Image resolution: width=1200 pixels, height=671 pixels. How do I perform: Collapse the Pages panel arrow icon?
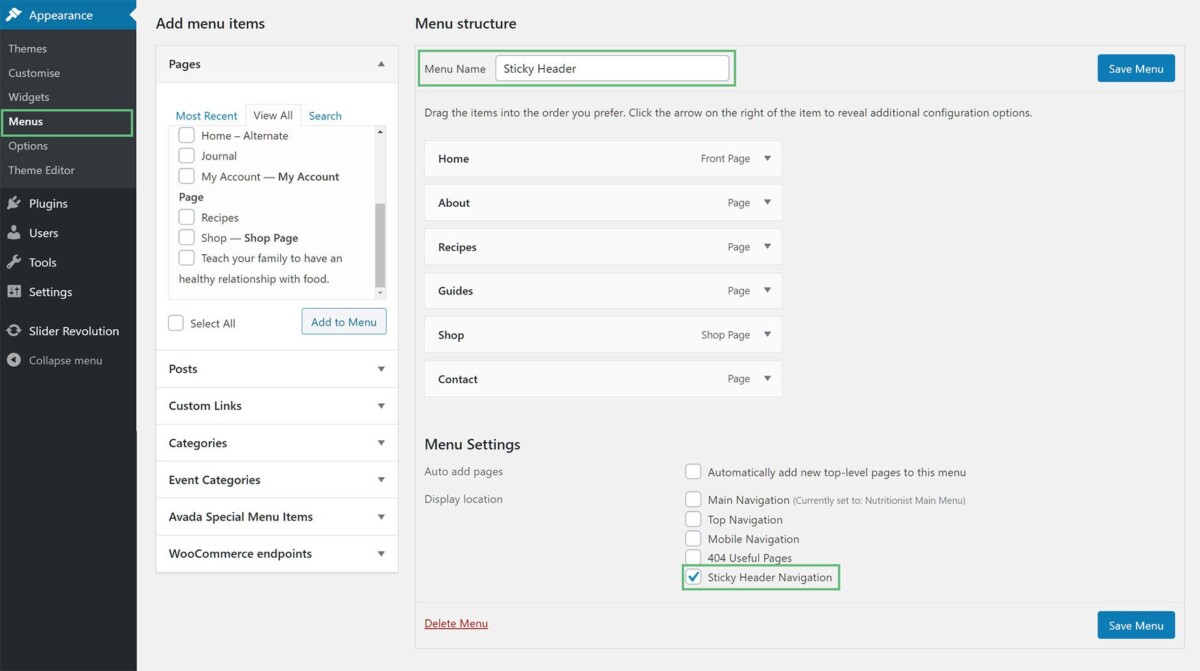coord(381,64)
